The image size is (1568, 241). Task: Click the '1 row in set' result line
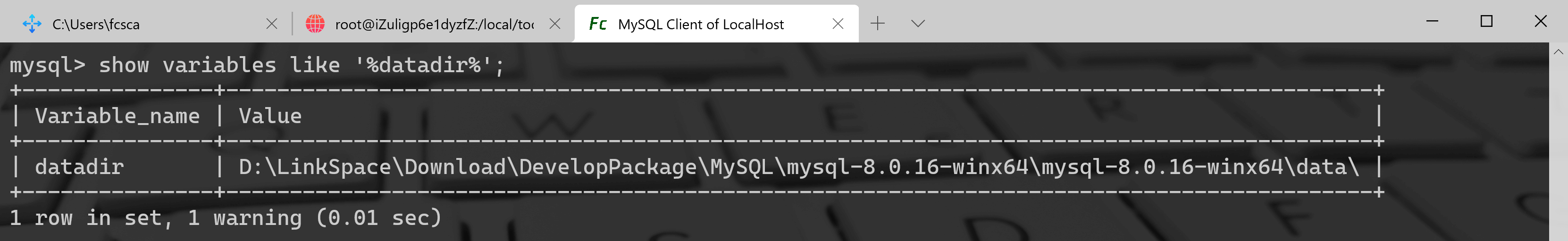(x=225, y=218)
